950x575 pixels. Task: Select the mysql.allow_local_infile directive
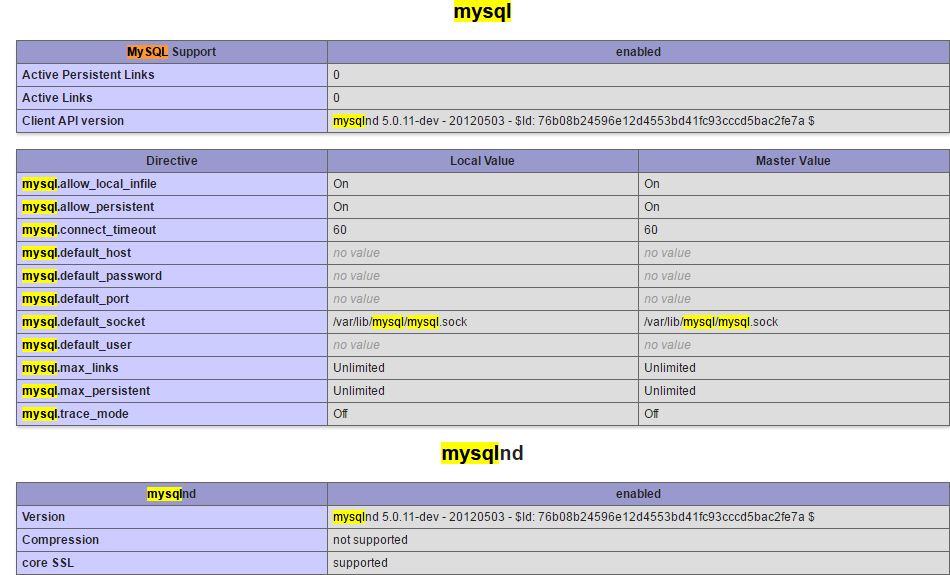tap(89, 184)
